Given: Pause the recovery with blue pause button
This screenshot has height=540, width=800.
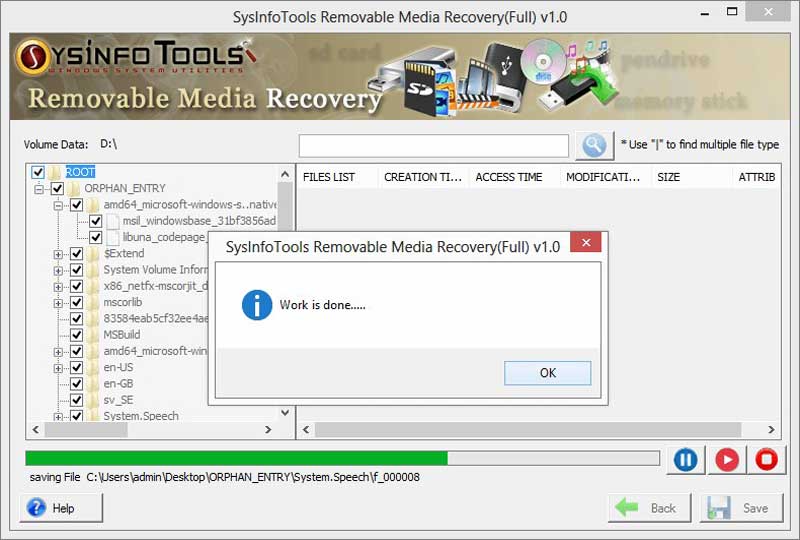Looking at the screenshot, I should coord(686,459).
